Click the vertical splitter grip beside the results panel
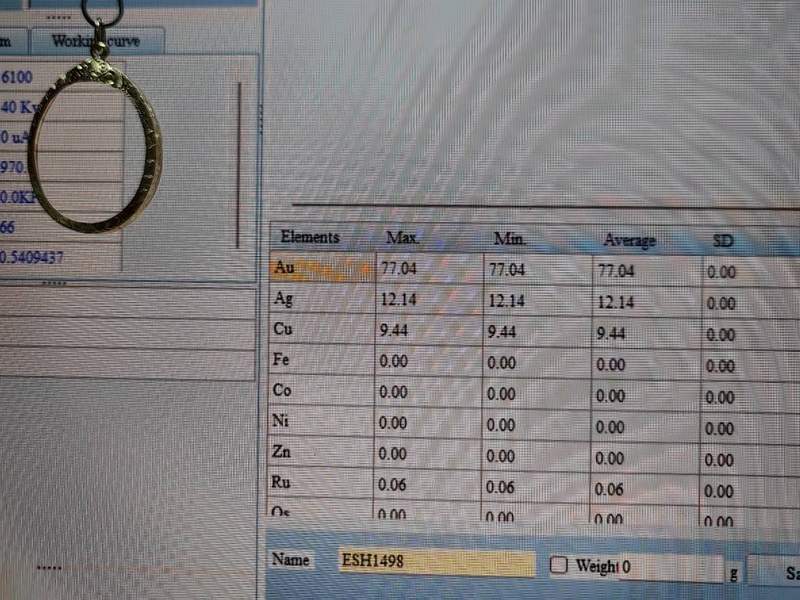 (261, 120)
